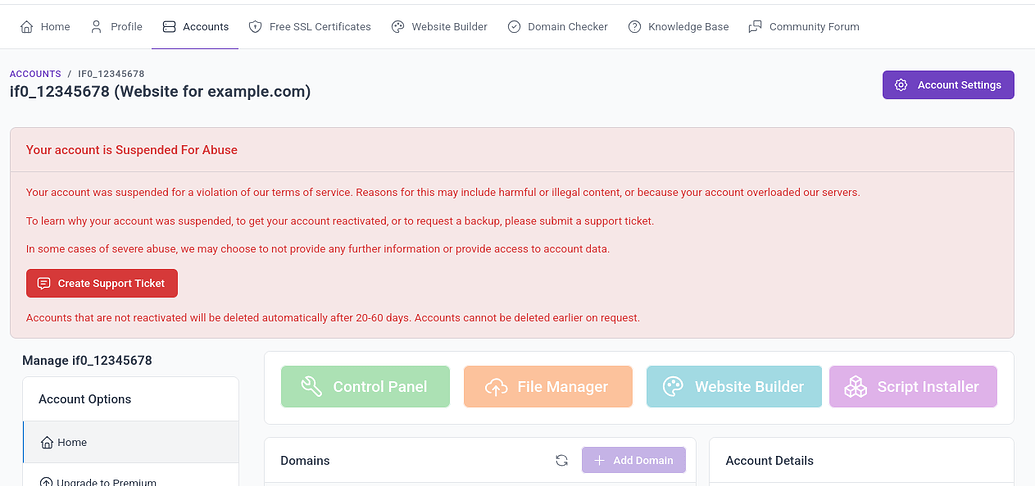Follow the ACCOUNTS breadcrumb link
Image resolution: width=1035 pixels, height=486 pixels.
35,74
